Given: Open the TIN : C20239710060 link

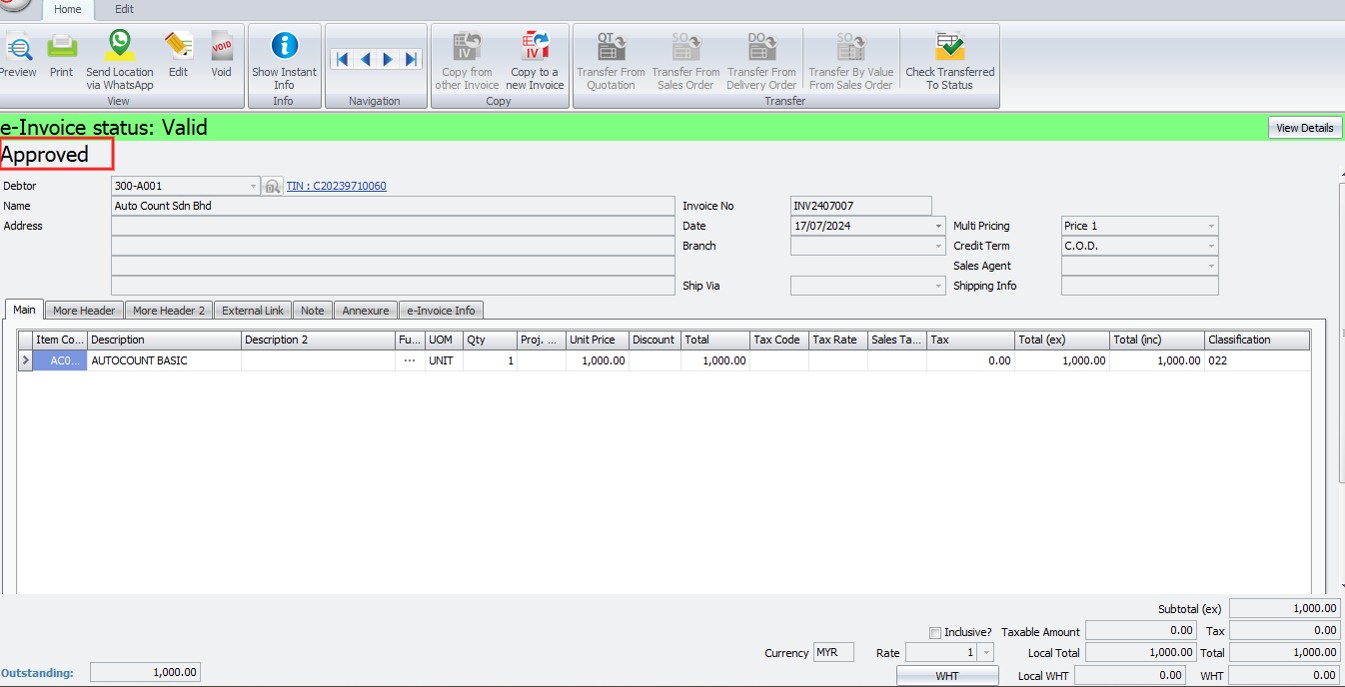Looking at the screenshot, I should pyautogui.click(x=336, y=186).
